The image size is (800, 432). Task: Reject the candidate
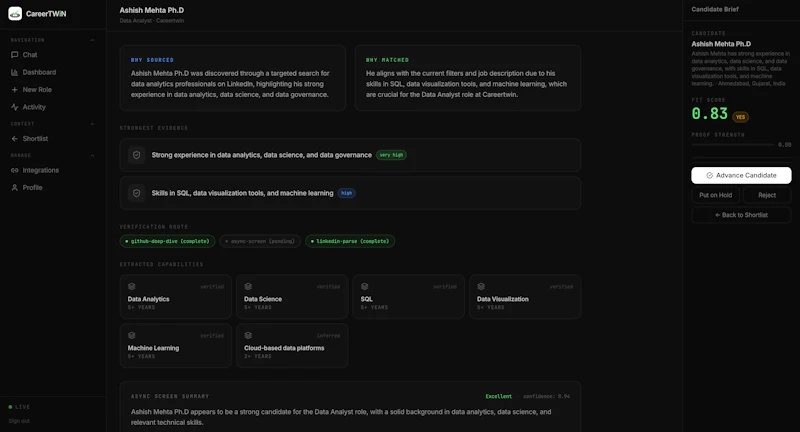tap(767, 195)
